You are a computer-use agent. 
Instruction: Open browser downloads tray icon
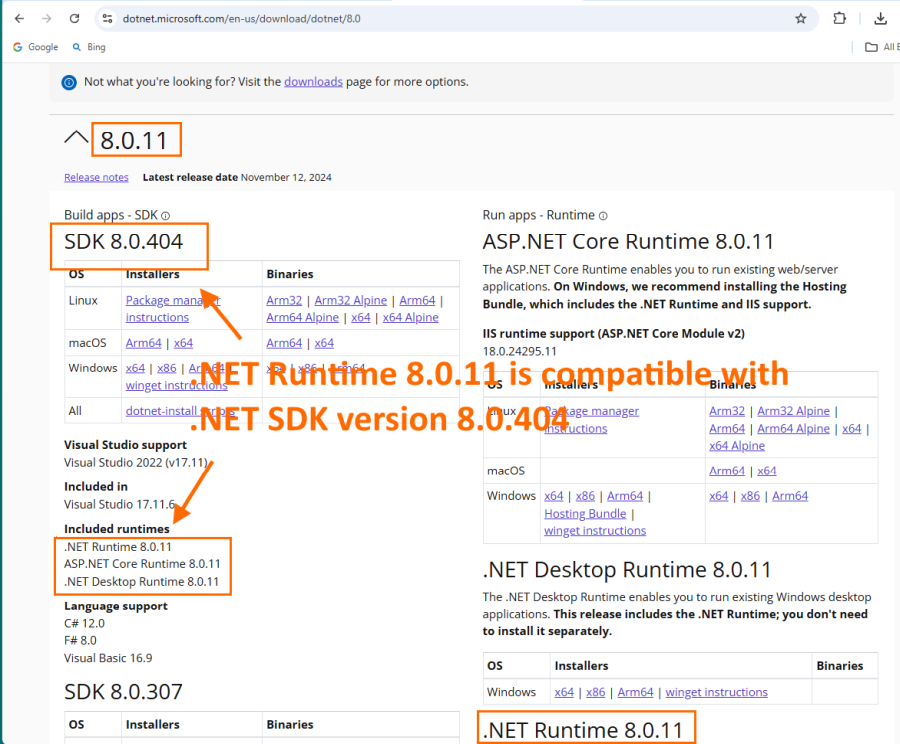[880, 18]
